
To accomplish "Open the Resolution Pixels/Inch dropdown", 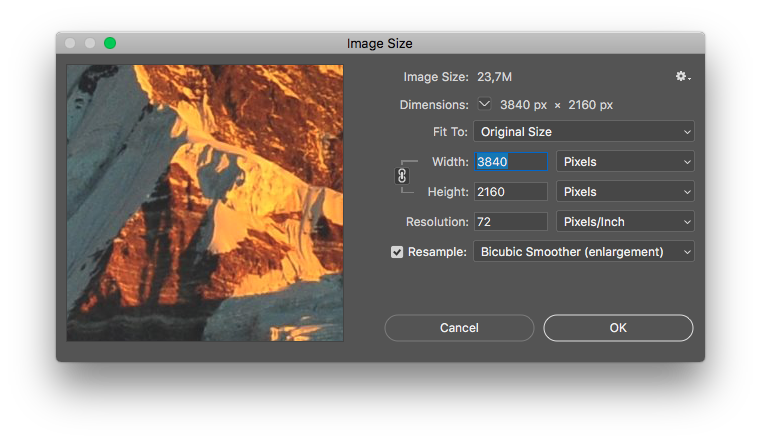I will click(x=625, y=222).
